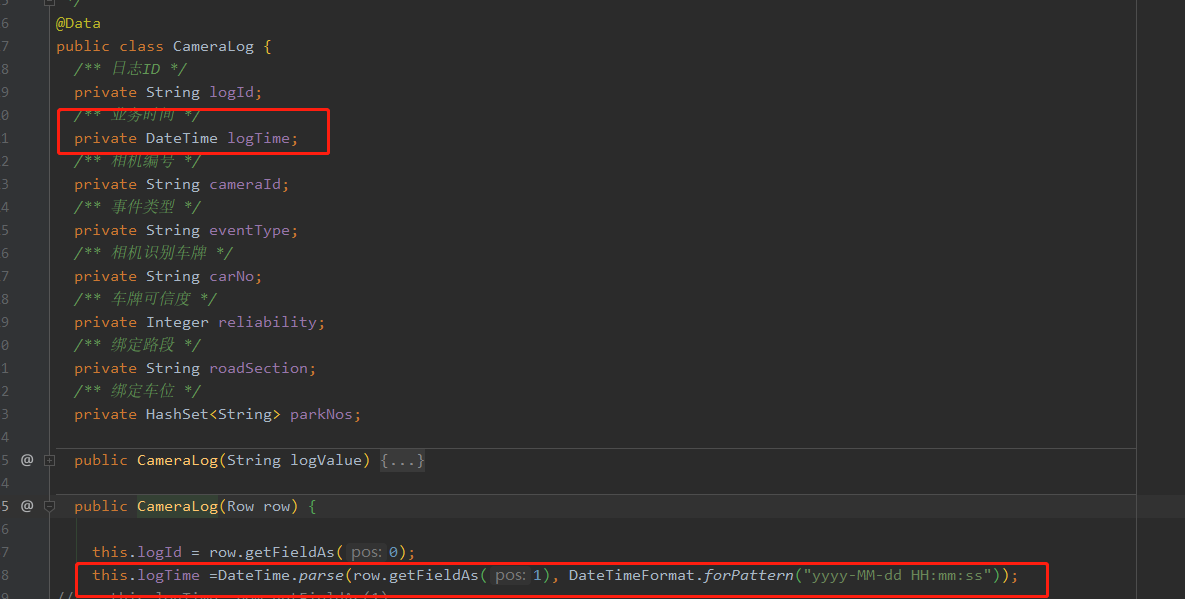The width and height of the screenshot is (1185, 599).
Task: Click the 事件类型 doc comment
Action: (137, 207)
